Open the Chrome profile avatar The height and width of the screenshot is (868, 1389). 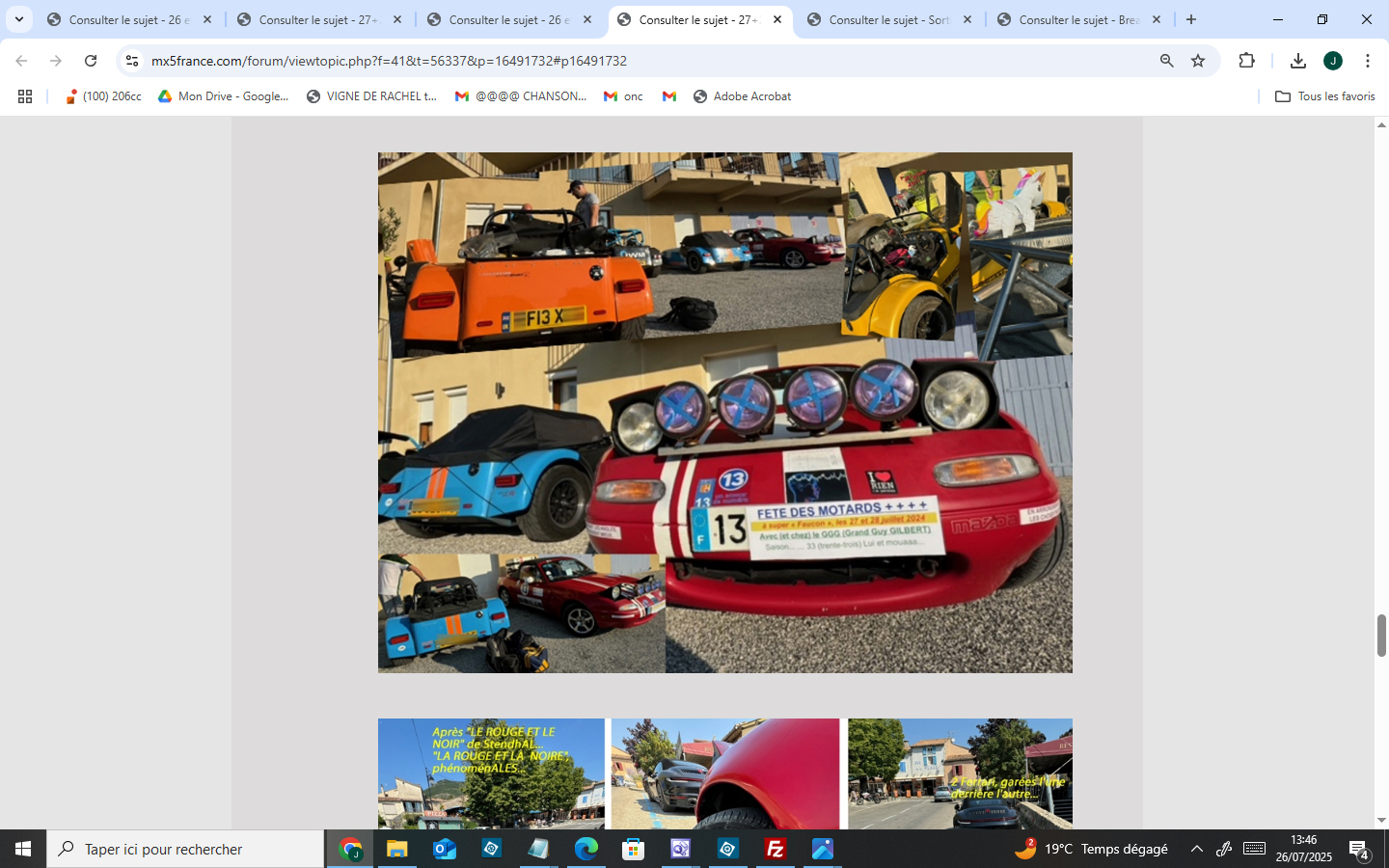pyautogui.click(x=1332, y=61)
